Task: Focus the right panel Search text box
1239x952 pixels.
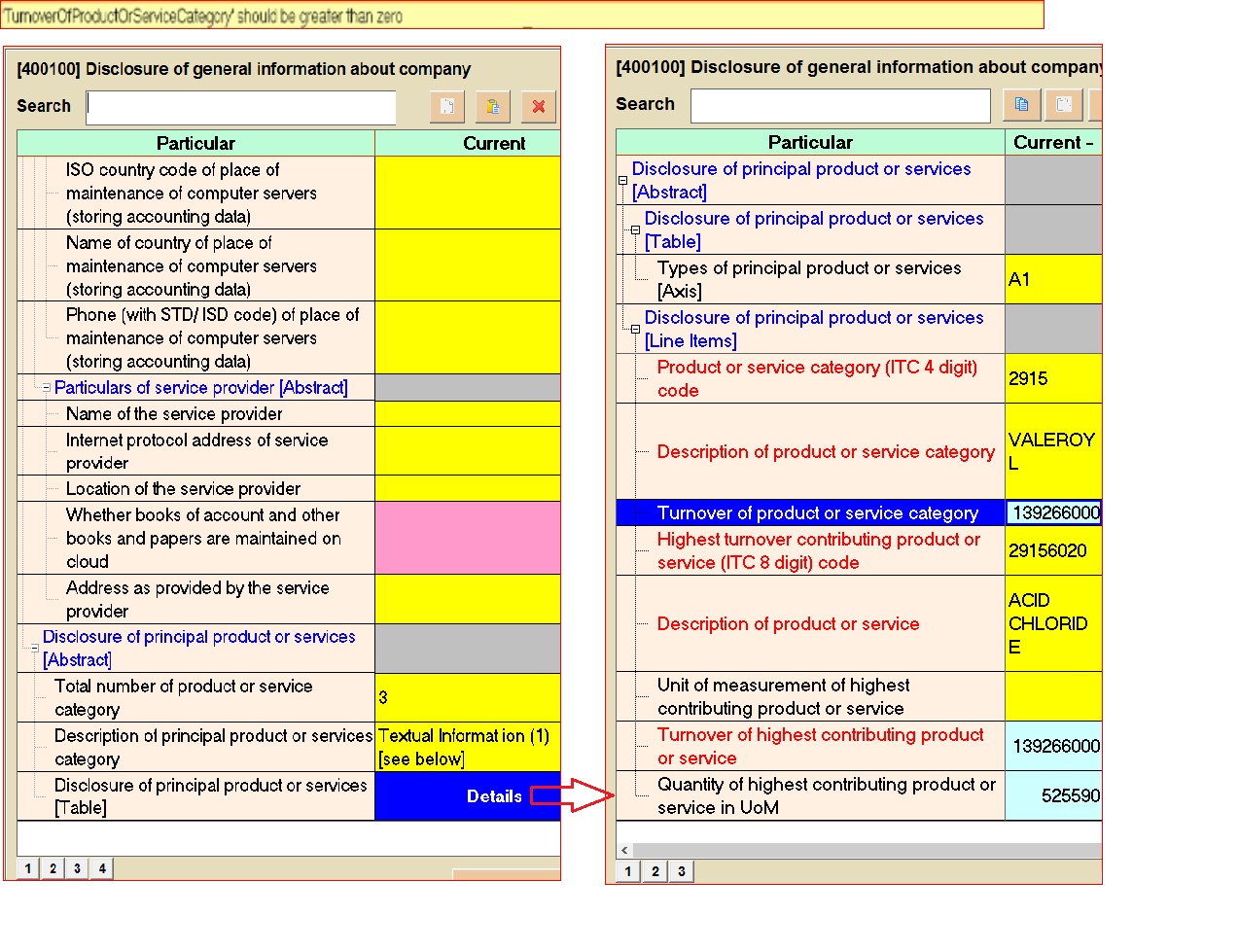Action: [840, 105]
